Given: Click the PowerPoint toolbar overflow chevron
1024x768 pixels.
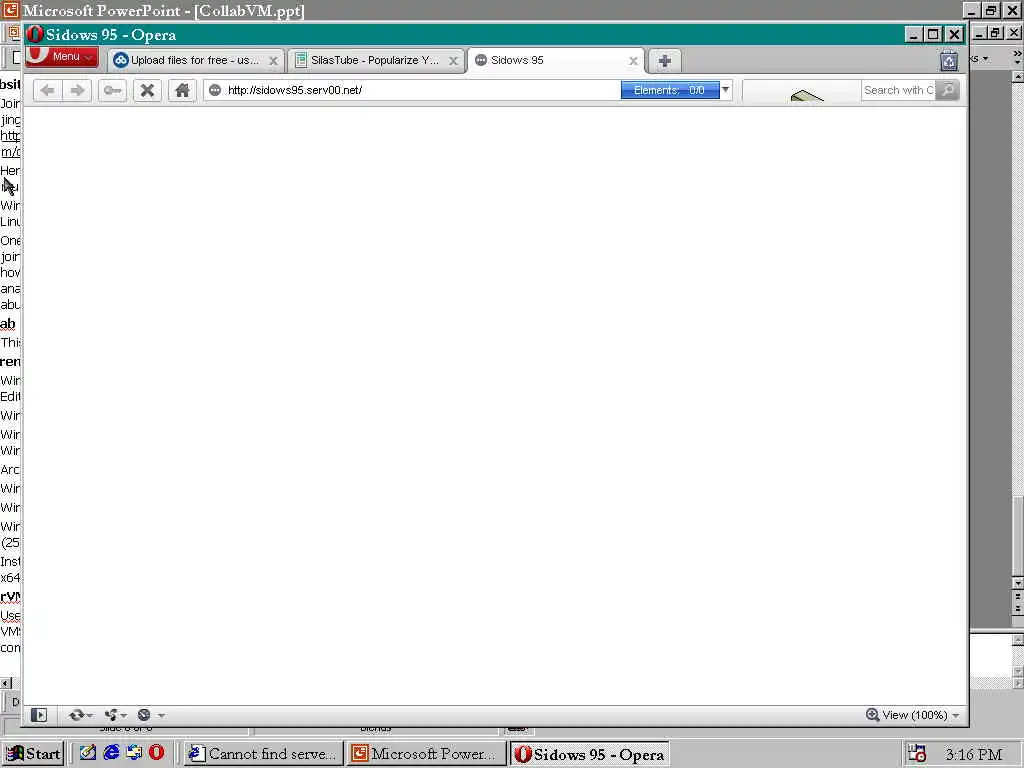Looking at the screenshot, I should 1017,57.
